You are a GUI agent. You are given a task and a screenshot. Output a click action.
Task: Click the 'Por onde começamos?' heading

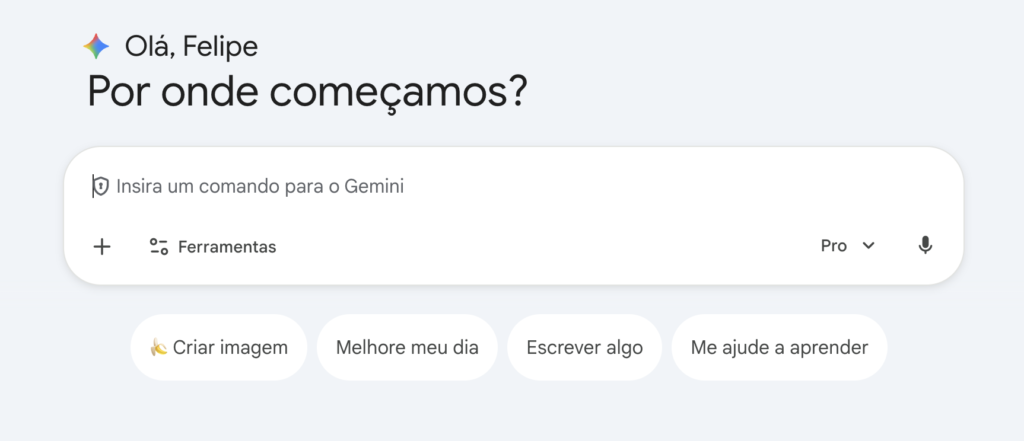(306, 92)
